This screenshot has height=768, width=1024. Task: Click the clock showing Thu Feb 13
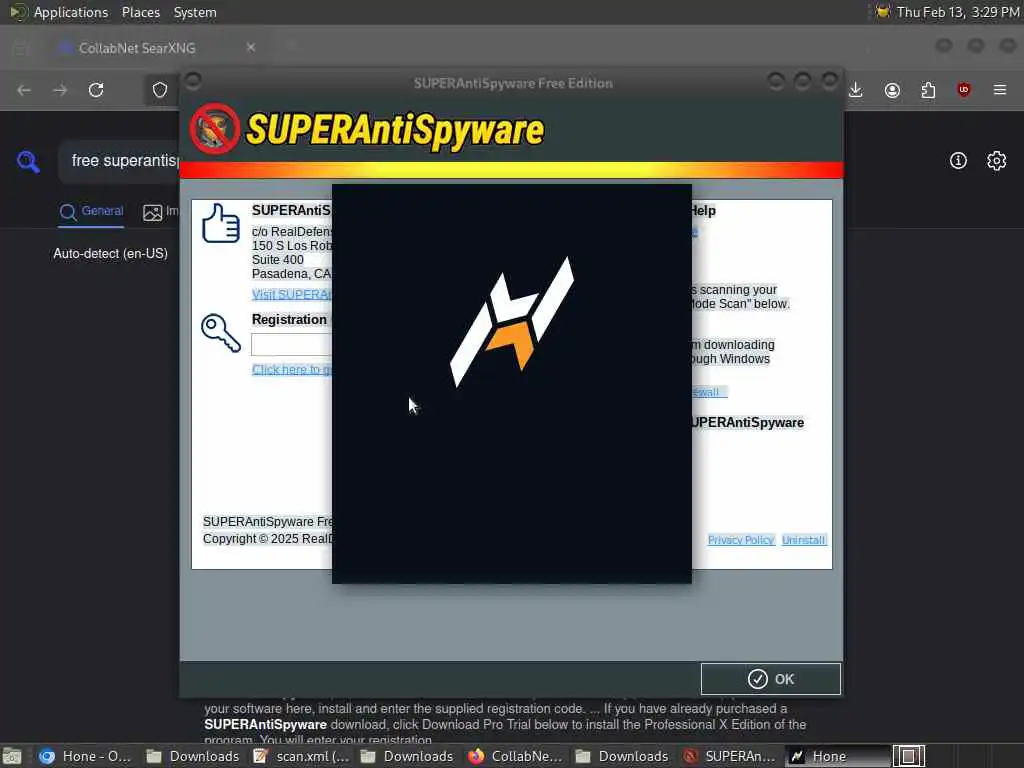tap(958, 12)
